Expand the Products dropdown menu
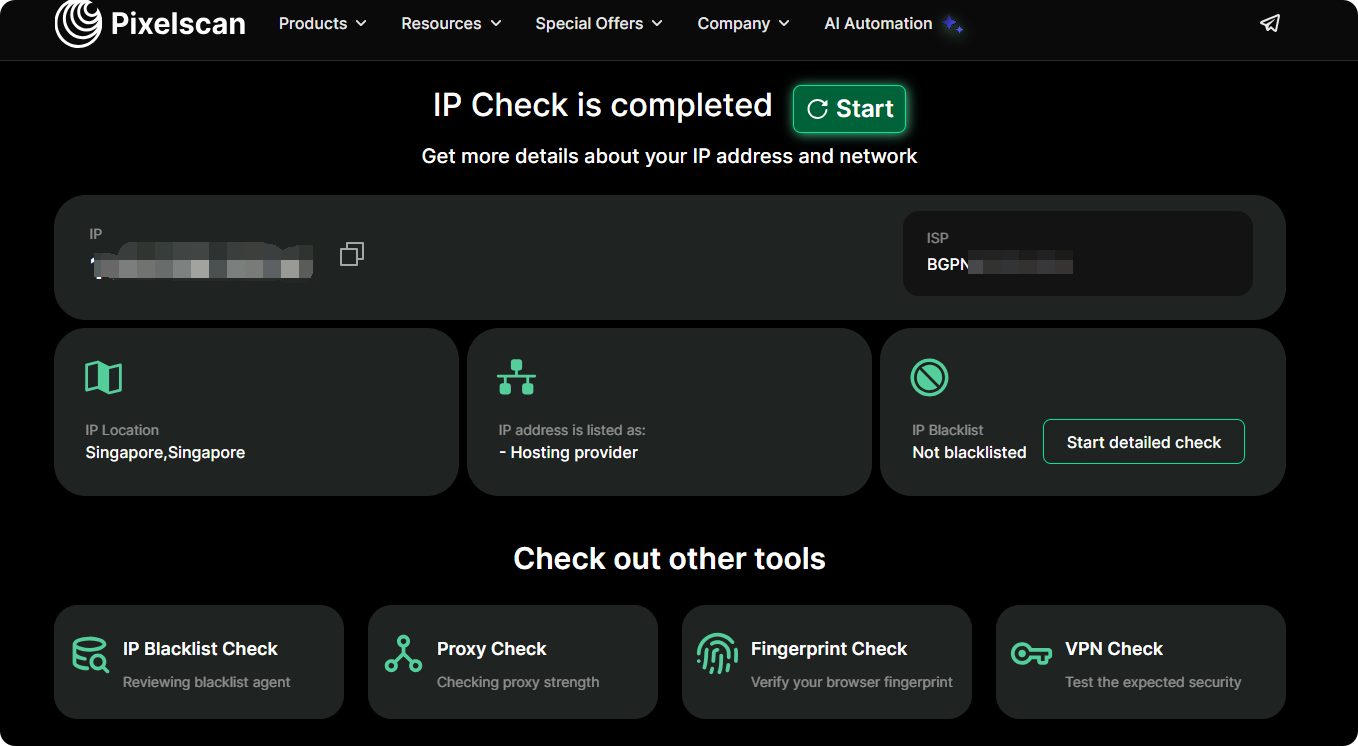The width and height of the screenshot is (1358, 746). click(x=322, y=23)
